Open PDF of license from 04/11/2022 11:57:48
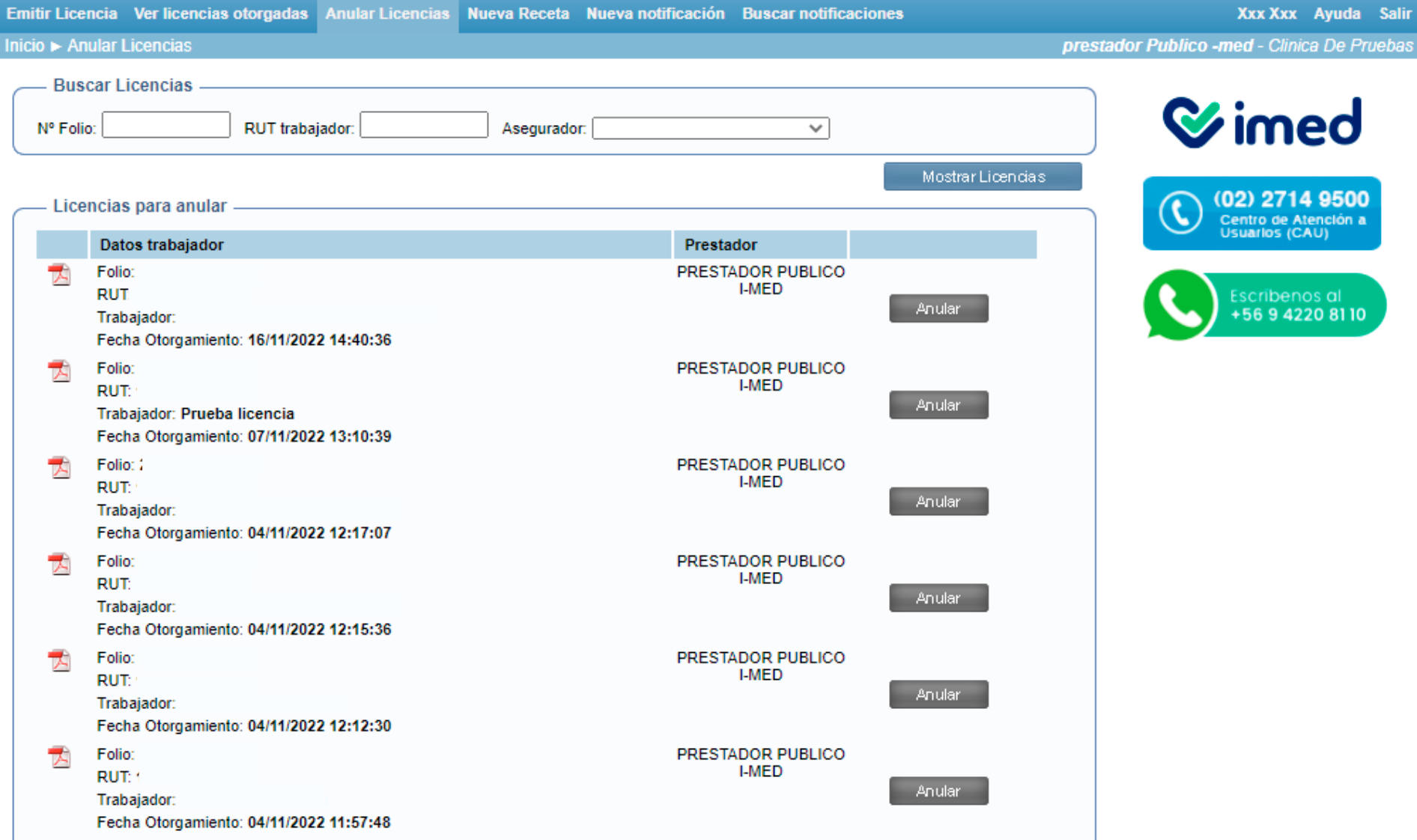1417x840 pixels. click(x=60, y=757)
